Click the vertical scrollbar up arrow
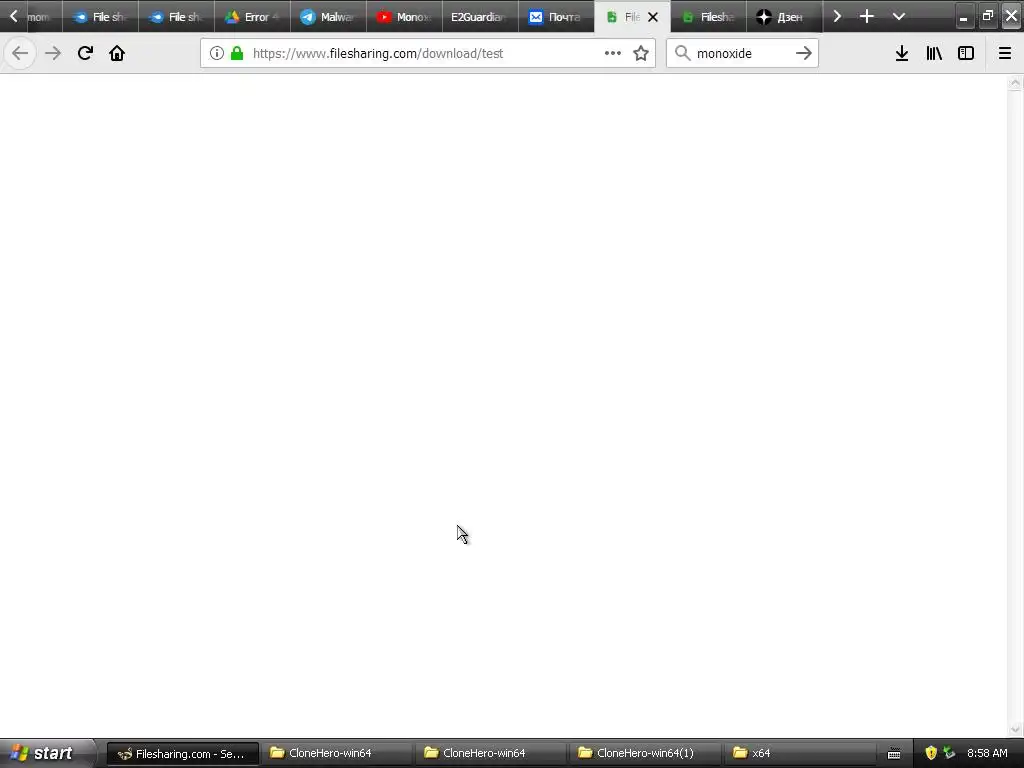The image size is (1024, 768). (x=1015, y=83)
